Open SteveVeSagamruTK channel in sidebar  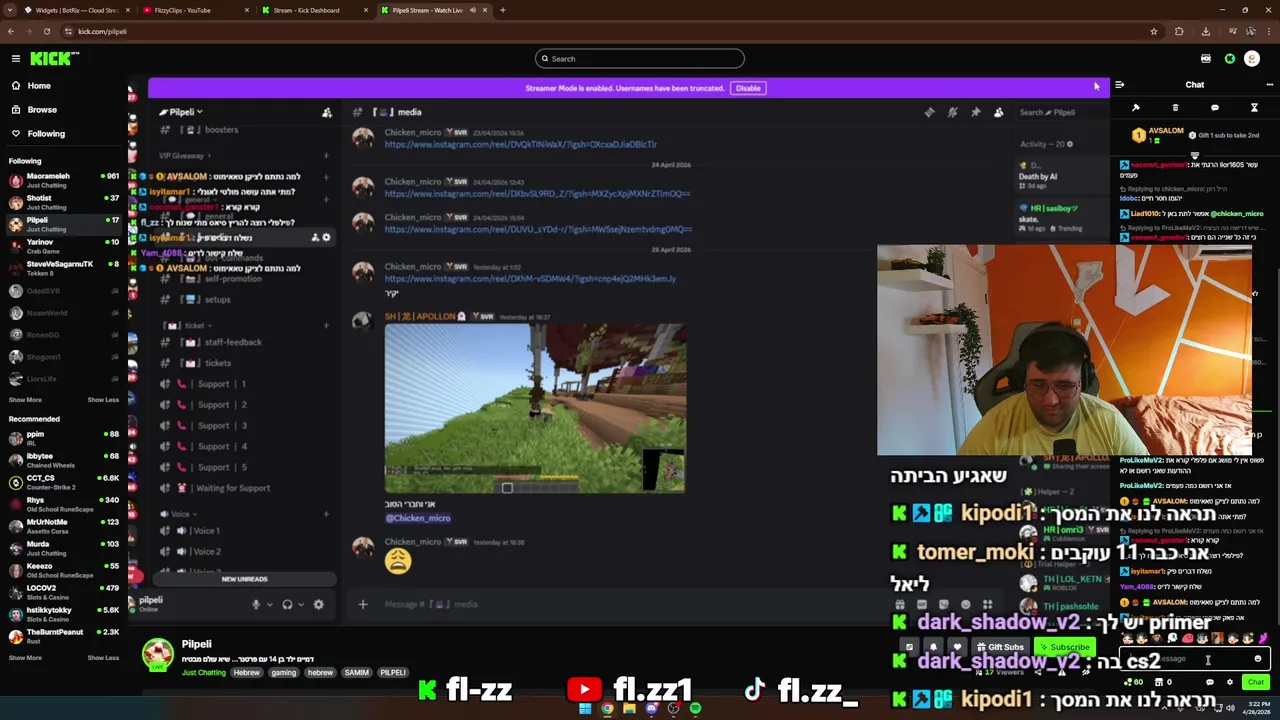(62, 268)
